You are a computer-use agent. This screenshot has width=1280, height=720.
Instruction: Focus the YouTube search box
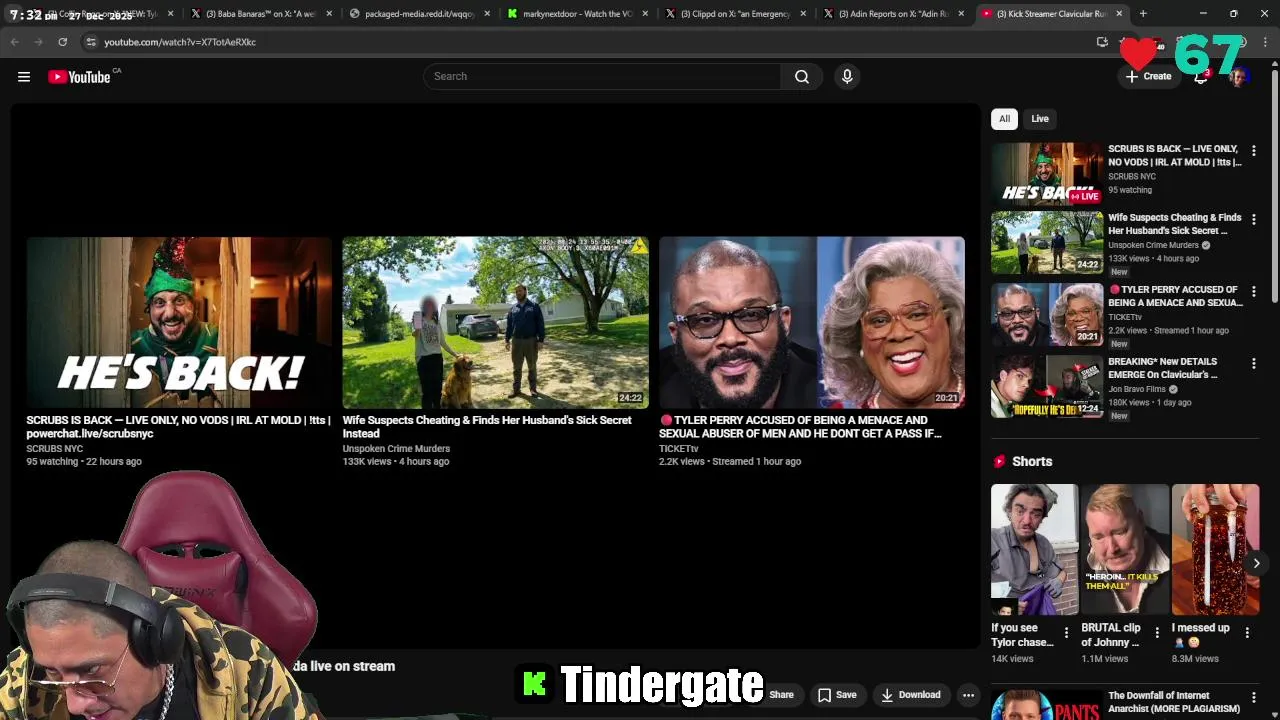tap(603, 76)
